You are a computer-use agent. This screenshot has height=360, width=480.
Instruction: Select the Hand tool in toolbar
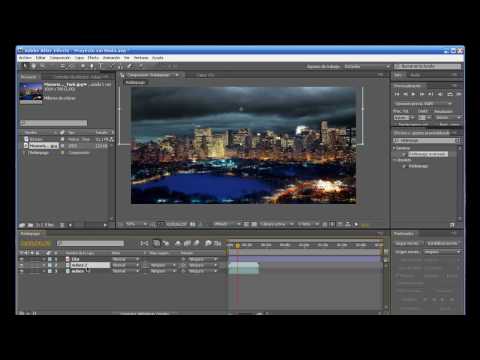(x=33, y=66)
